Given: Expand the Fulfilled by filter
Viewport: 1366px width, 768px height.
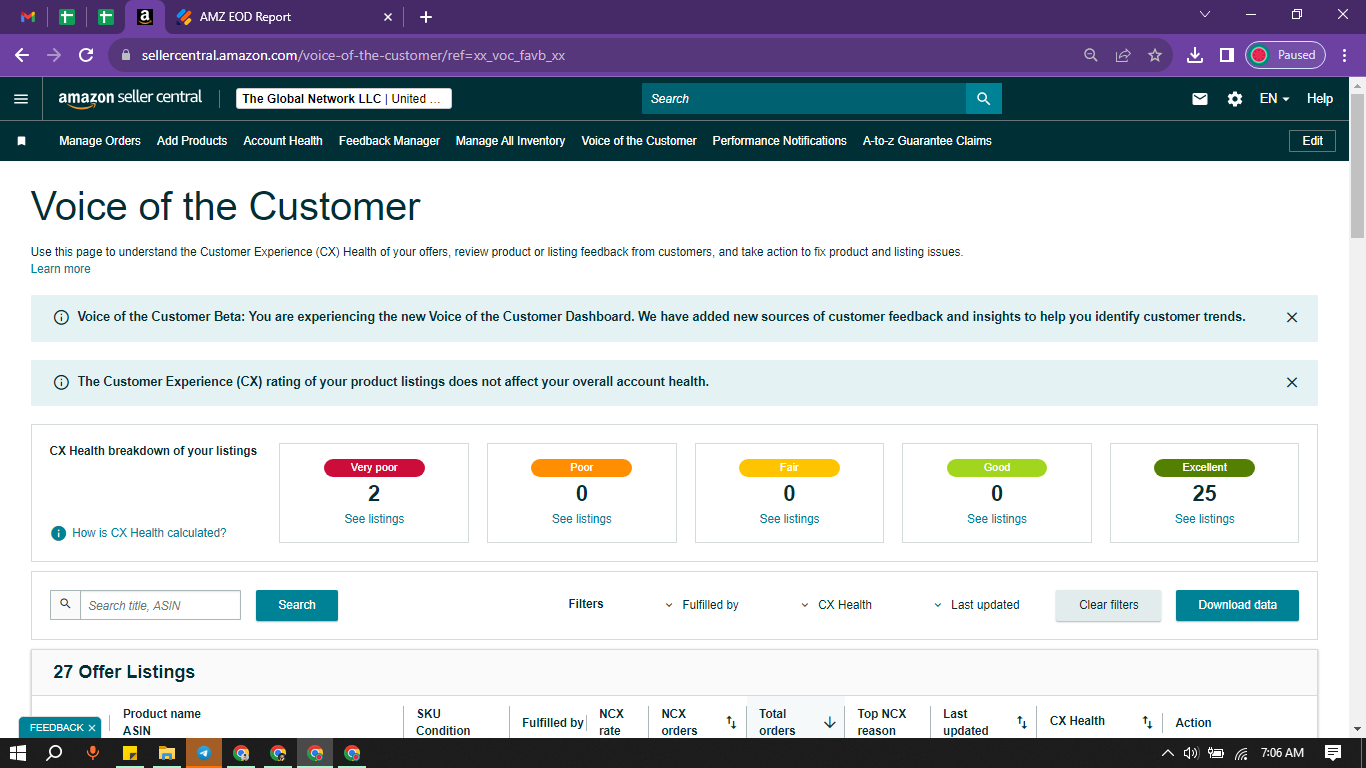Looking at the screenshot, I should (702, 605).
